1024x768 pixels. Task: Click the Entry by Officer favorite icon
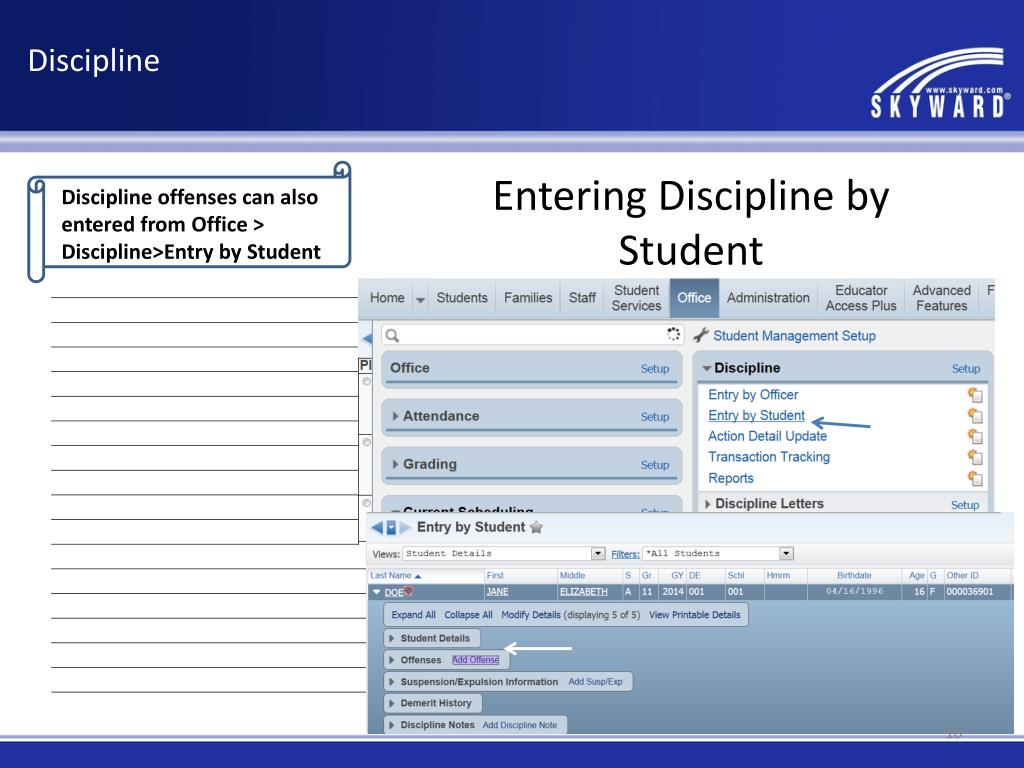coord(976,395)
